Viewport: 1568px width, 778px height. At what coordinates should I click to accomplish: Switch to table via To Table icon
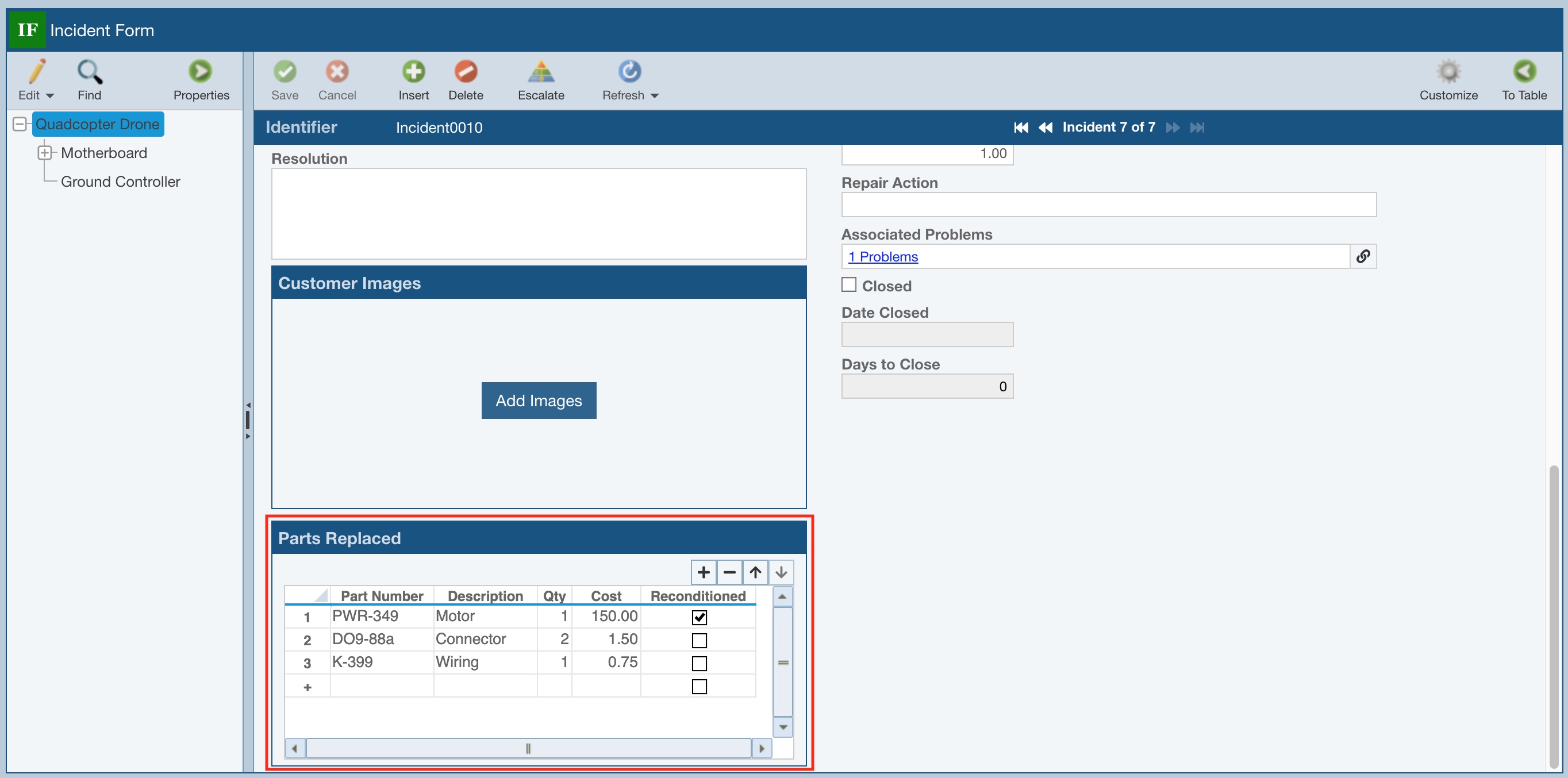tap(1524, 72)
